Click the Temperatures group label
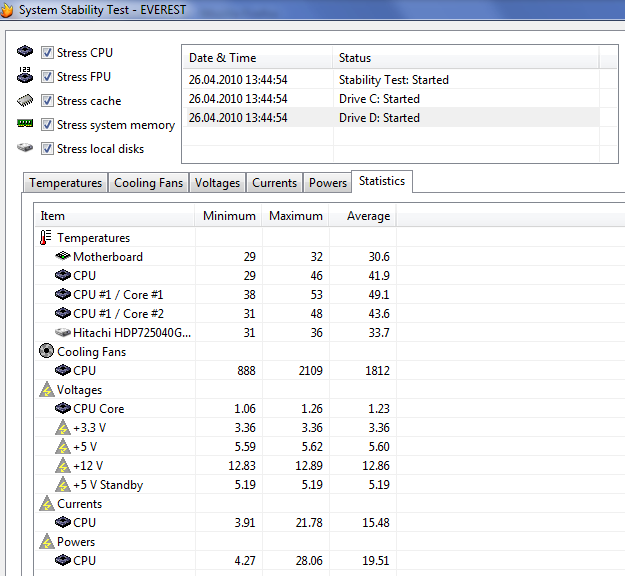This screenshot has height=576, width=625. [x=93, y=238]
